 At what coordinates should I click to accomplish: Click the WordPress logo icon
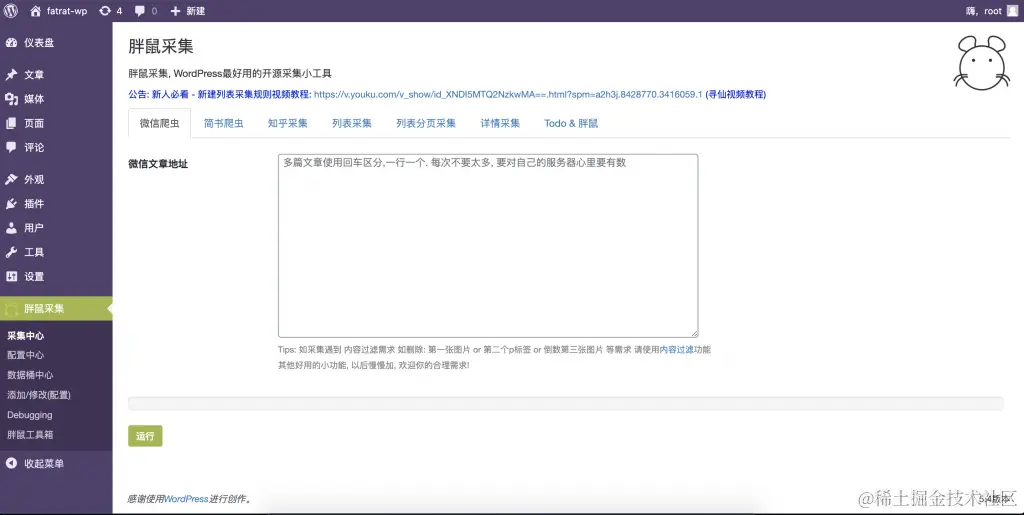click(11, 10)
